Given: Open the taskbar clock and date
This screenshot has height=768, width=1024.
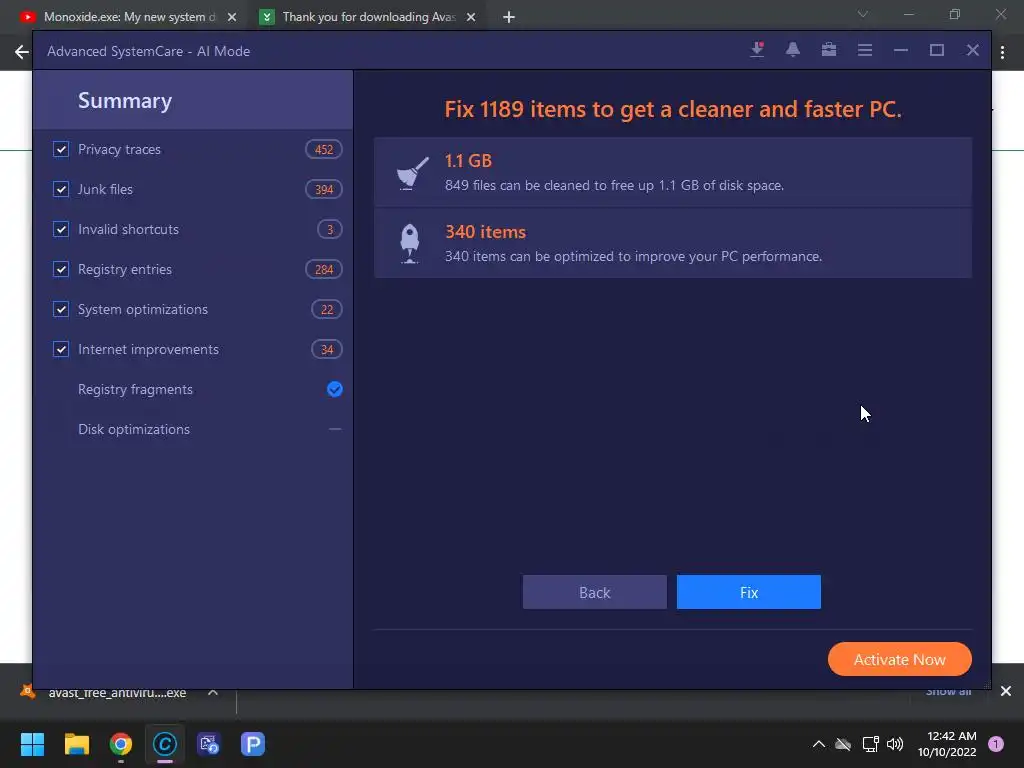Looking at the screenshot, I should tap(947, 744).
